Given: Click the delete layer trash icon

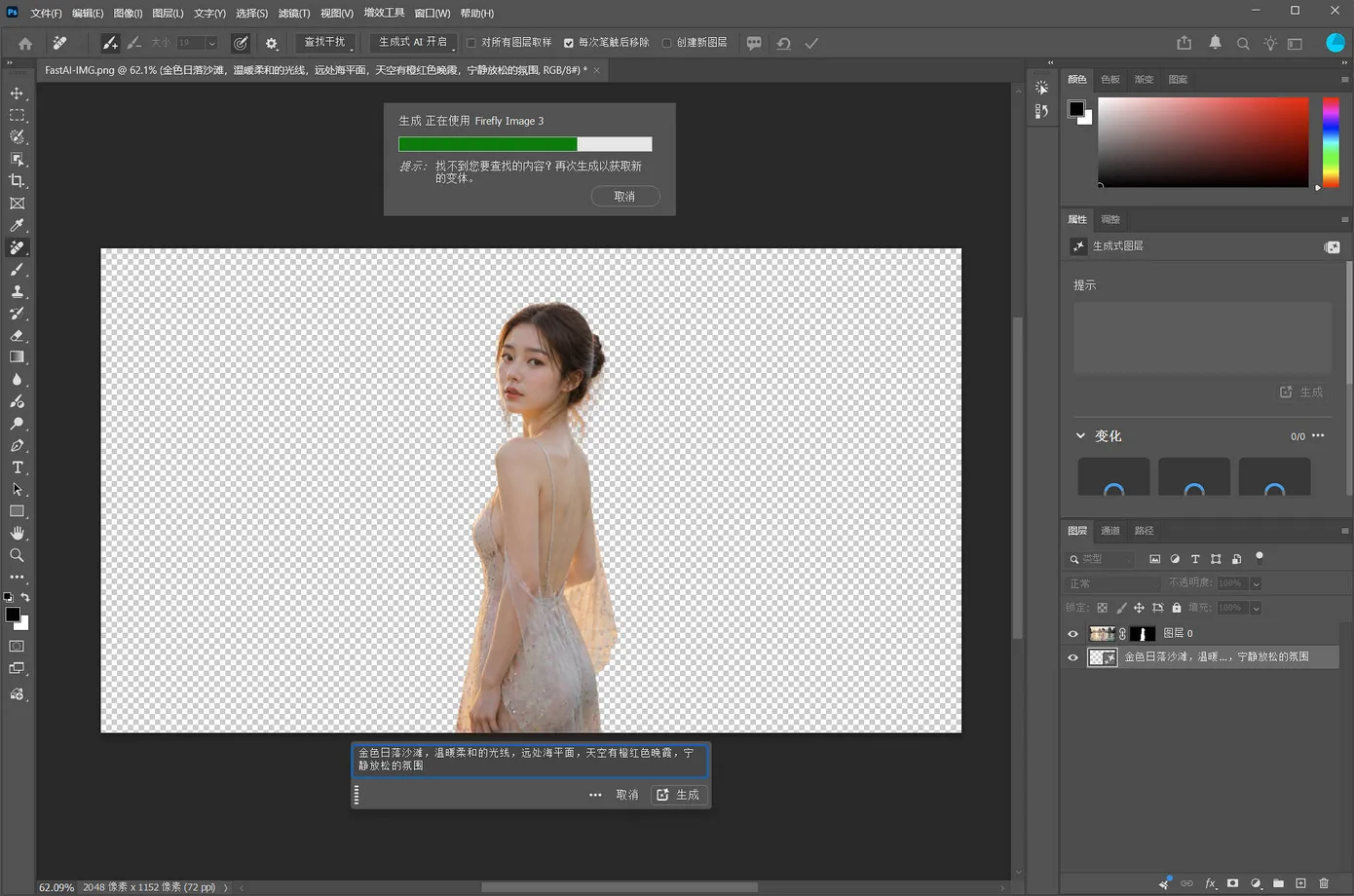Looking at the screenshot, I should pos(1324,883).
